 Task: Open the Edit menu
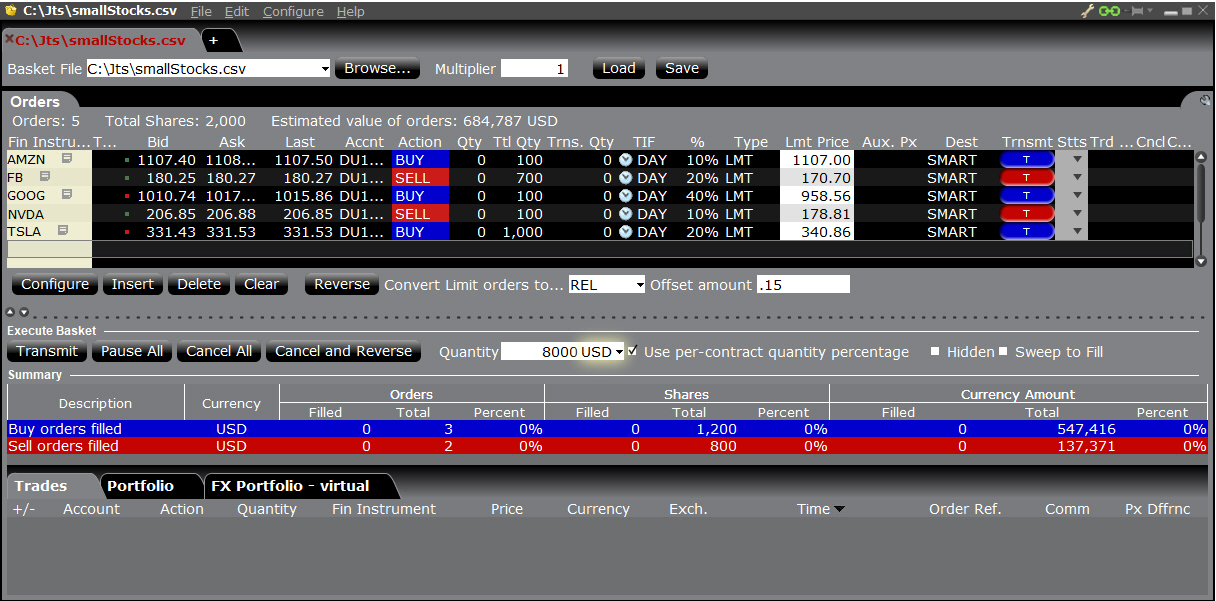[x=237, y=12]
